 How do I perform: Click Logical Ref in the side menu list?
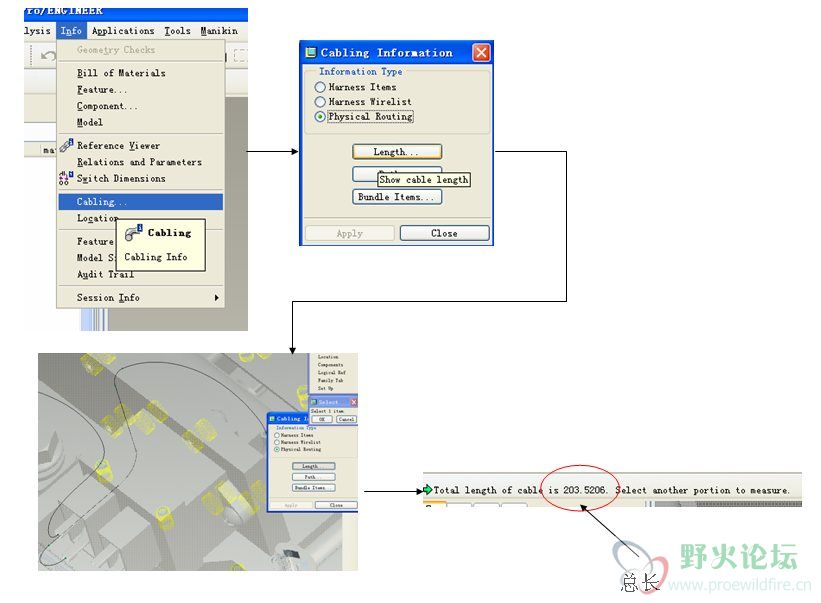(x=331, y=373)
